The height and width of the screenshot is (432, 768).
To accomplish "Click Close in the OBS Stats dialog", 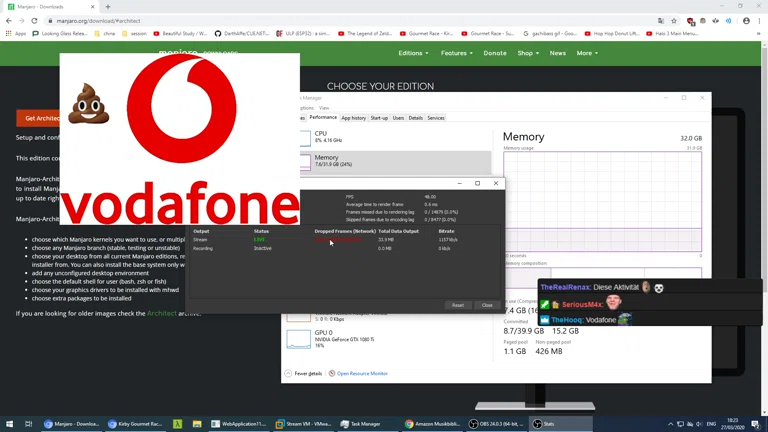I will [x=487, y=305].
